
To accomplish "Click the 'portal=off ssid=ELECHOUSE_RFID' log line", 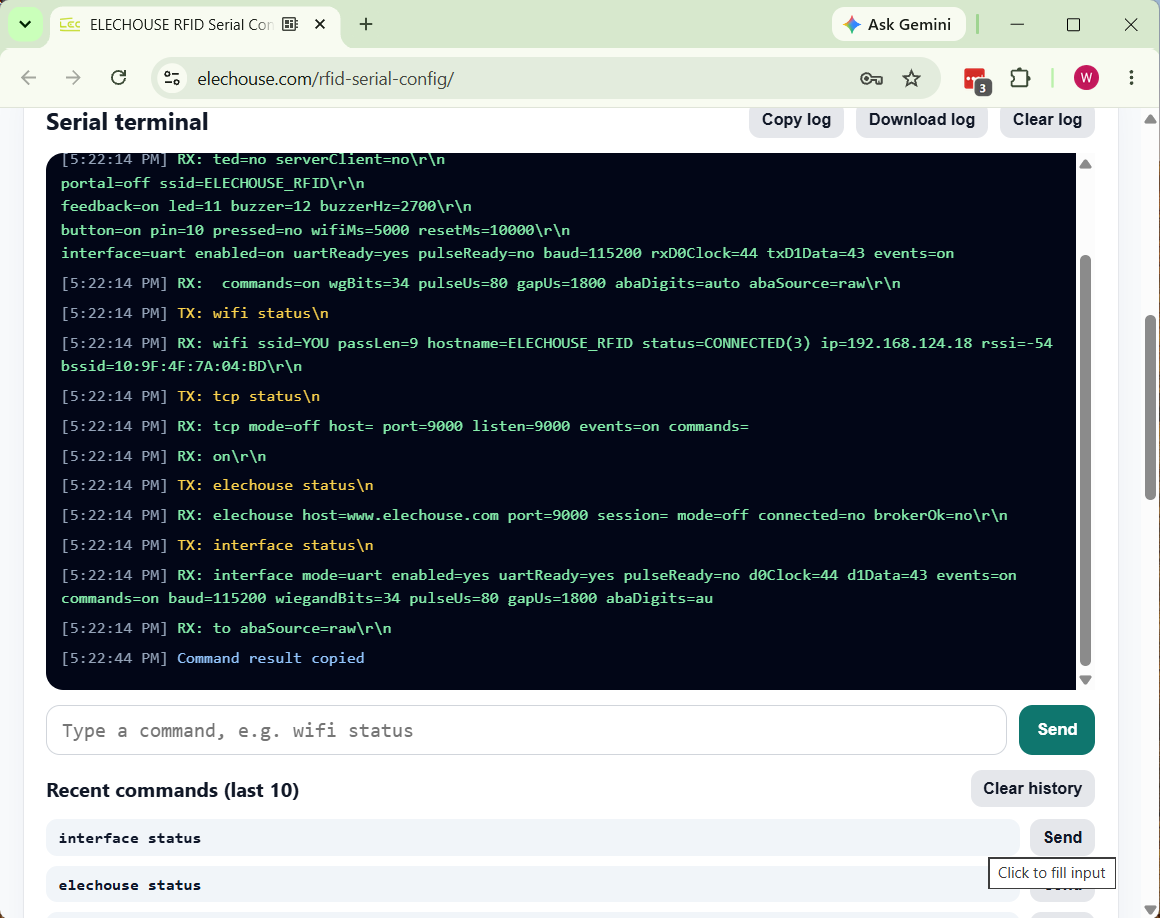I will [x=212, y=183].
